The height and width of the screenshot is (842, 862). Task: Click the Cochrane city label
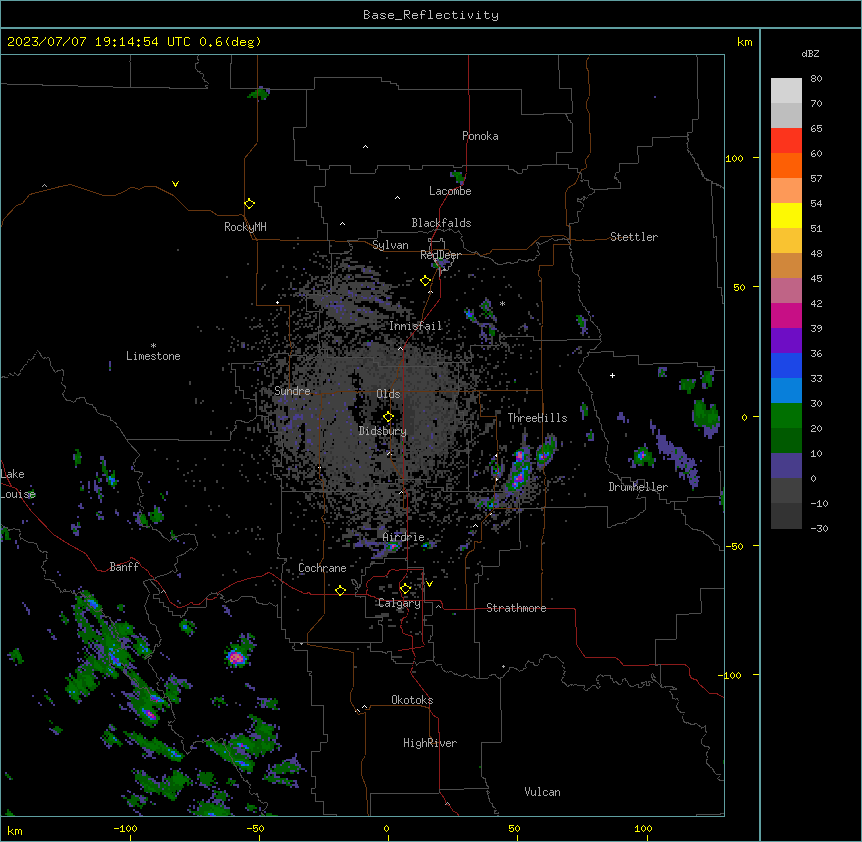tap(322, 568)
